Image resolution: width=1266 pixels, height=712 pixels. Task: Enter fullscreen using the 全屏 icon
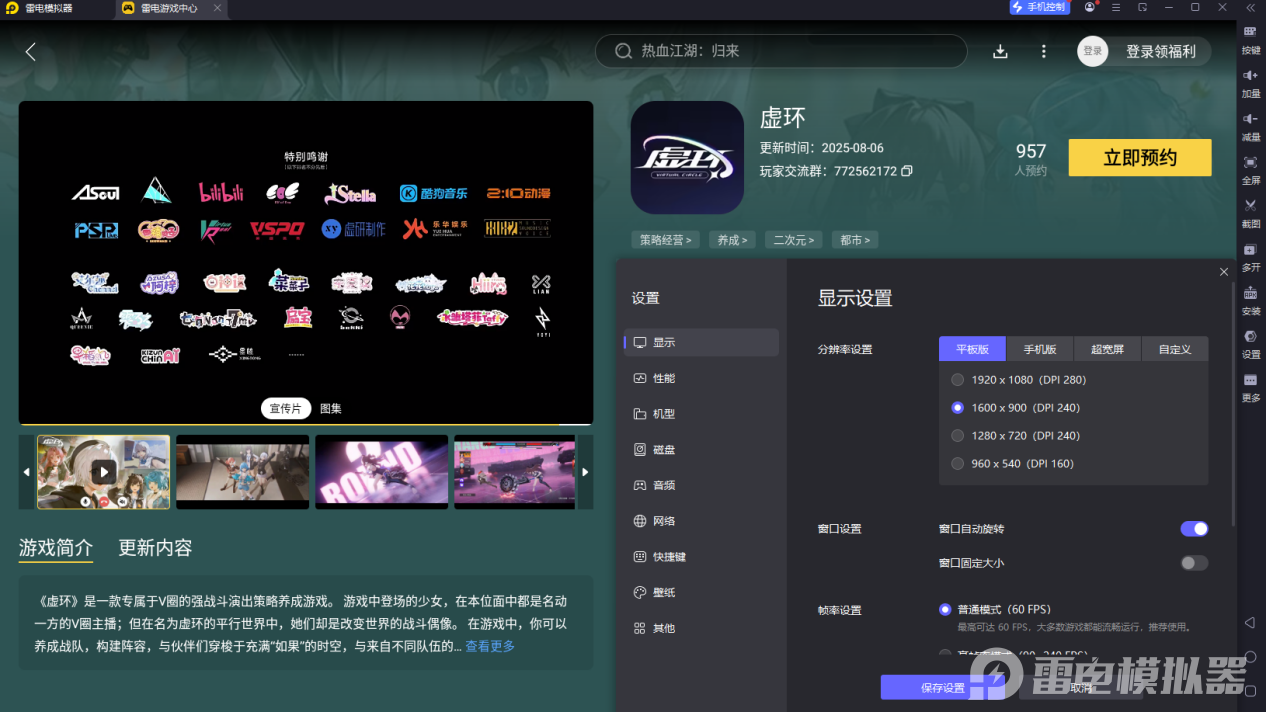pos(1250,170)
